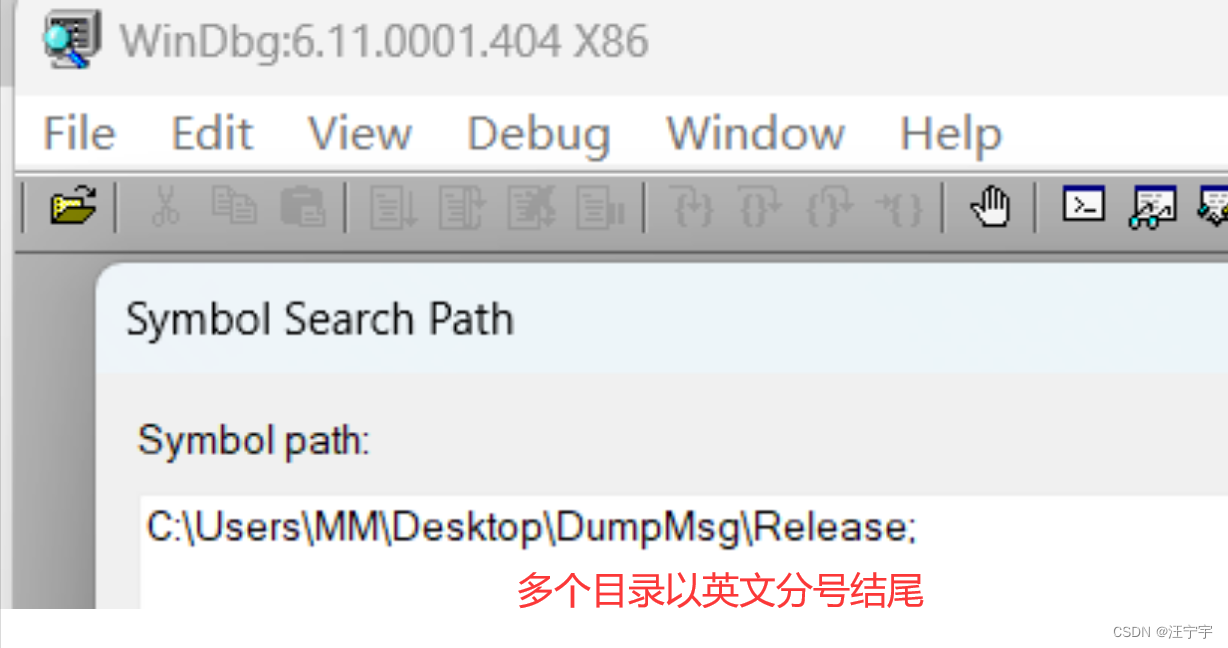This screenshot has height=648, width=1228.
Task: Toggle breakpoint with the hand icon
Action: (990, 207)
